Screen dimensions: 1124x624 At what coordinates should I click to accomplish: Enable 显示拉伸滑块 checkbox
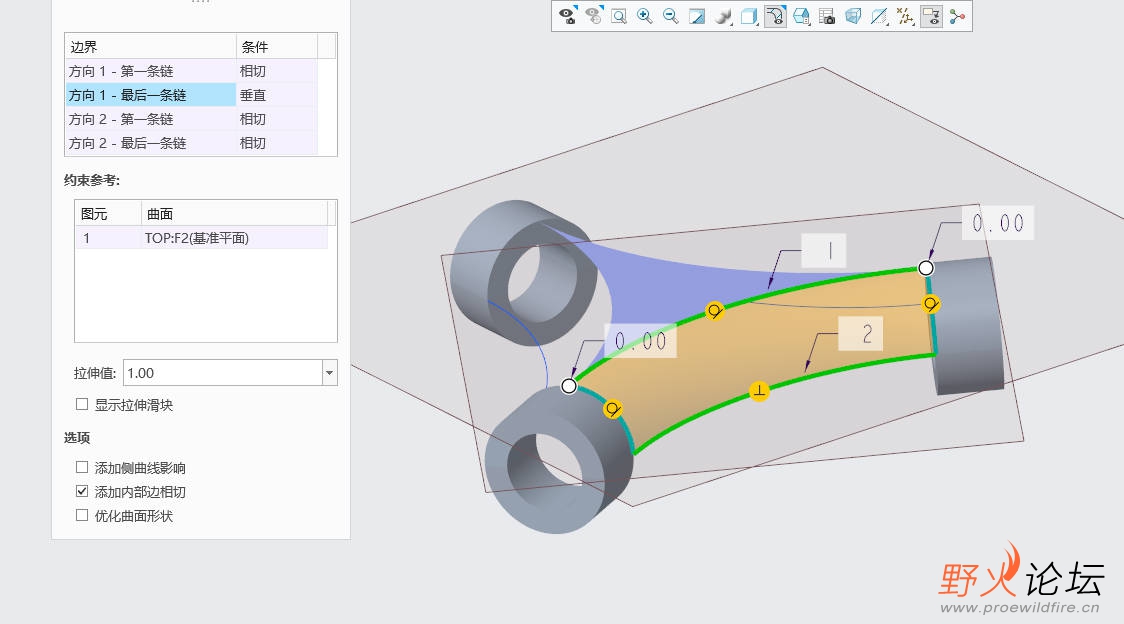coord(82,405)
